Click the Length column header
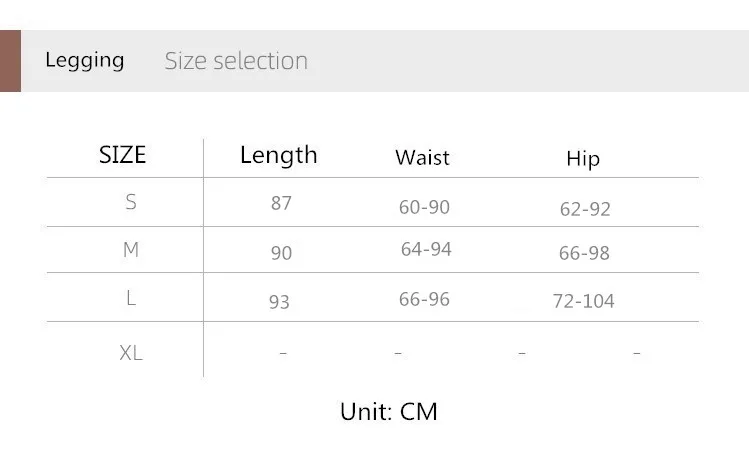The width and height of the screenshot is (749, 456). (278, 155)
